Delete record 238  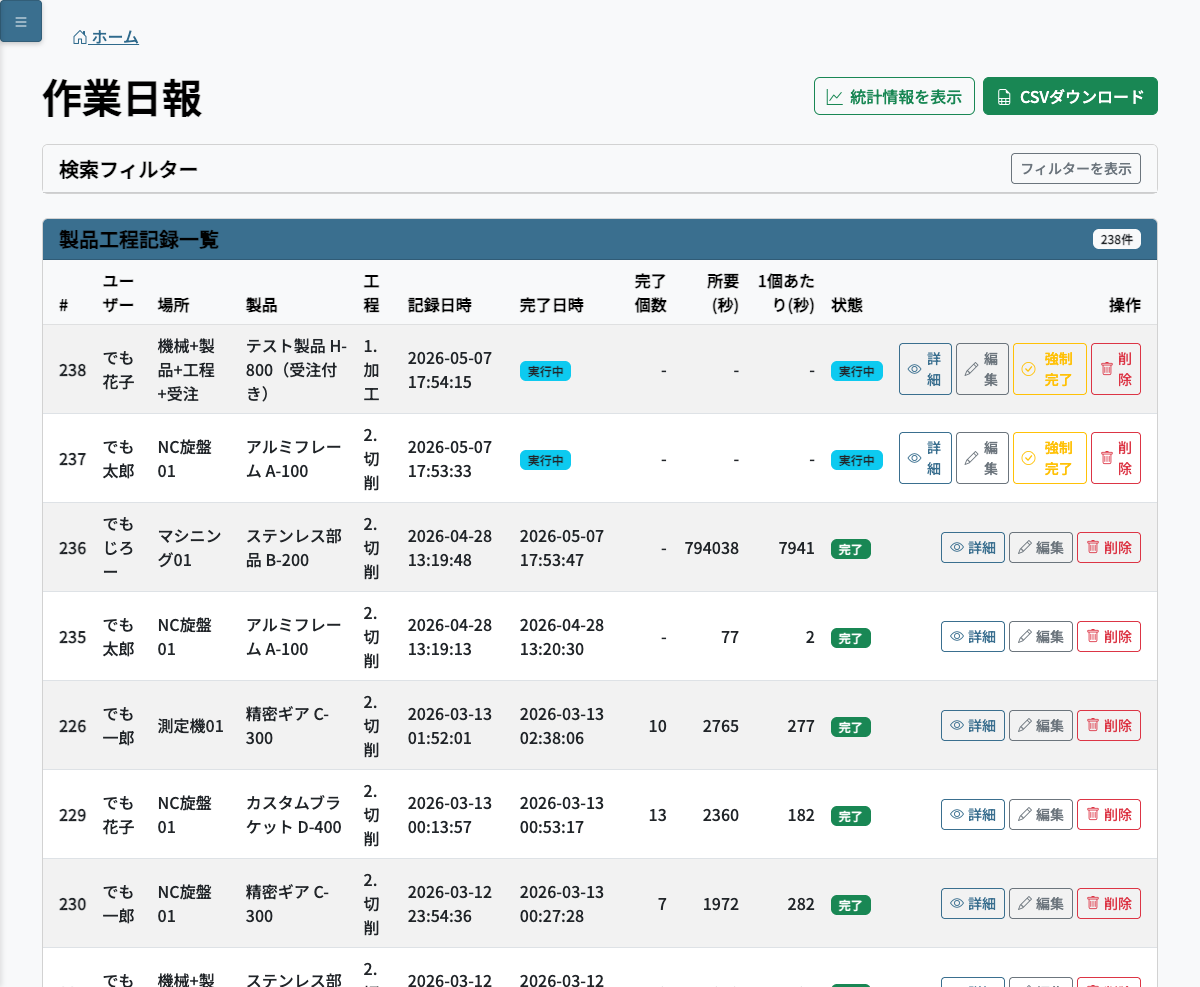click(x=1116, y=369)
